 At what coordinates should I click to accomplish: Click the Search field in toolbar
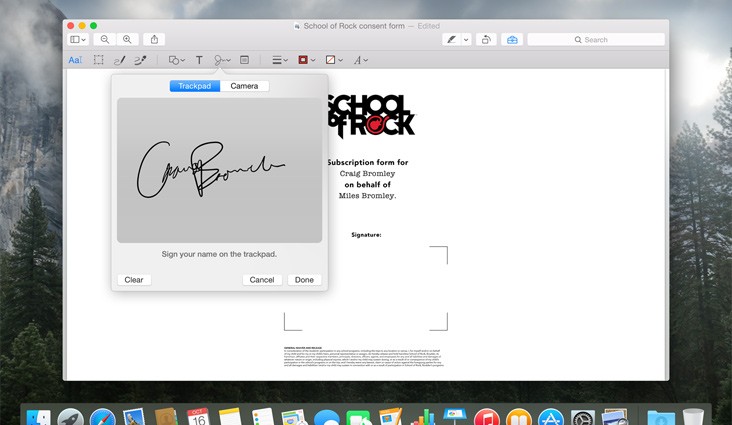tap(596, 39)
